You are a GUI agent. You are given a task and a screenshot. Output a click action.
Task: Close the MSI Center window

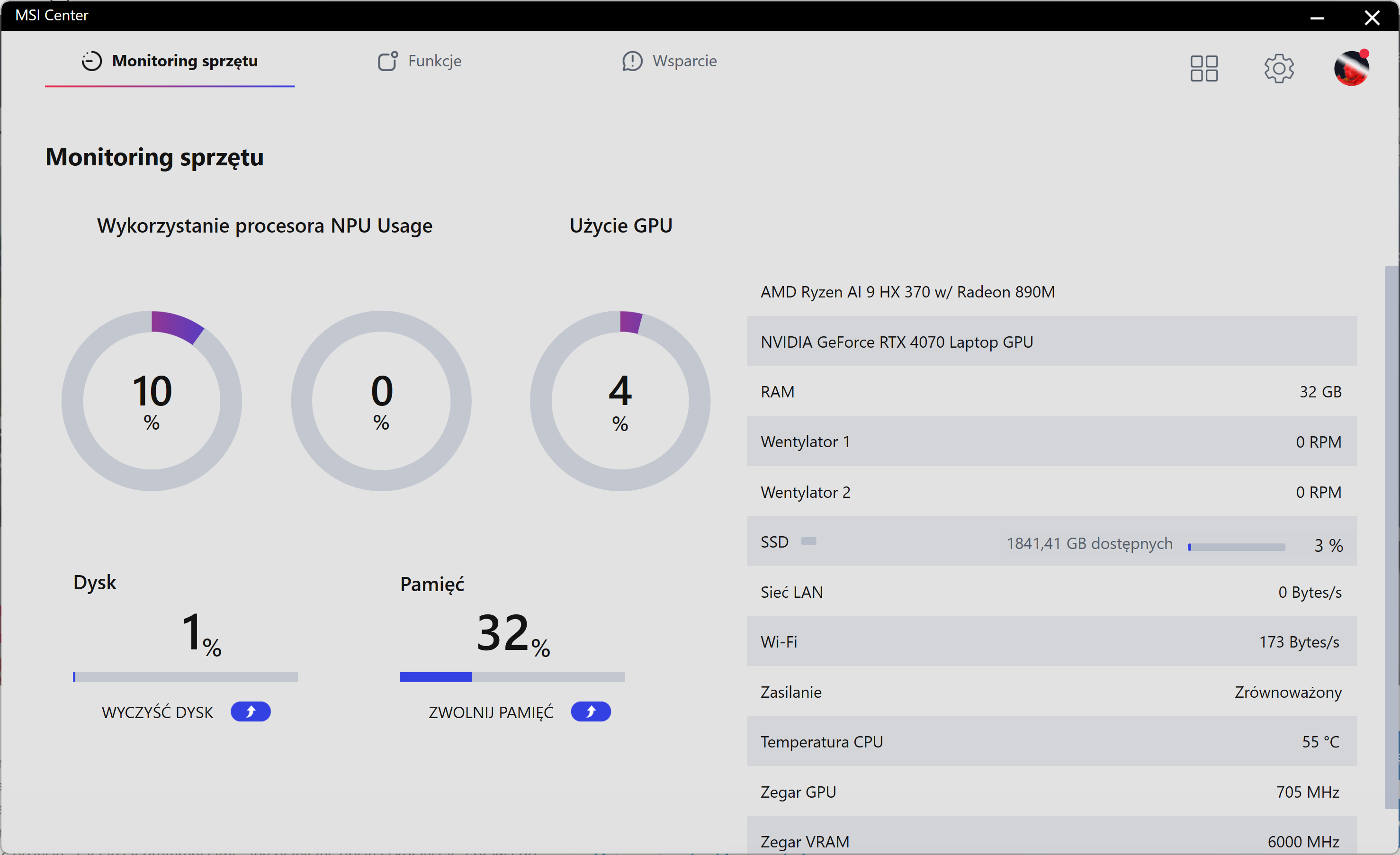pyautogui.click(x=1372, y=18)
